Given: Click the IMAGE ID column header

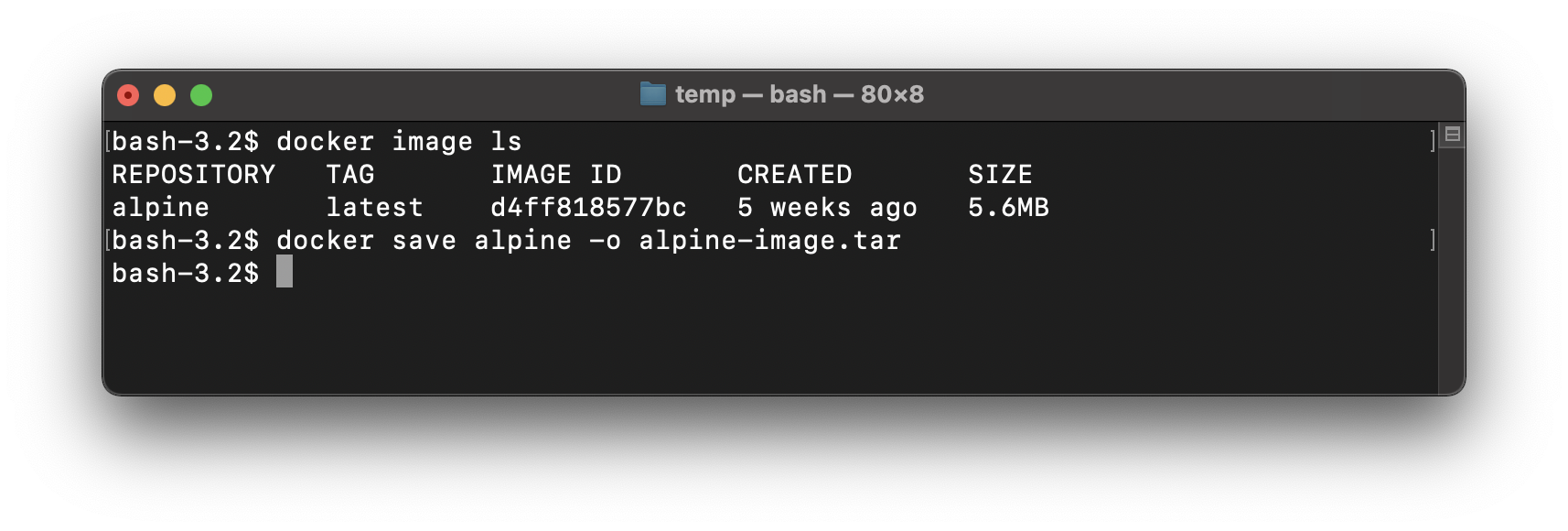Looking at the screenshot, I should (555, 174).
